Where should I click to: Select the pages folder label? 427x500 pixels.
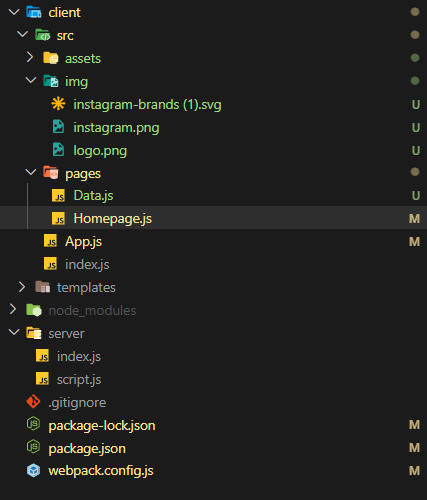(x=83, y=174)
